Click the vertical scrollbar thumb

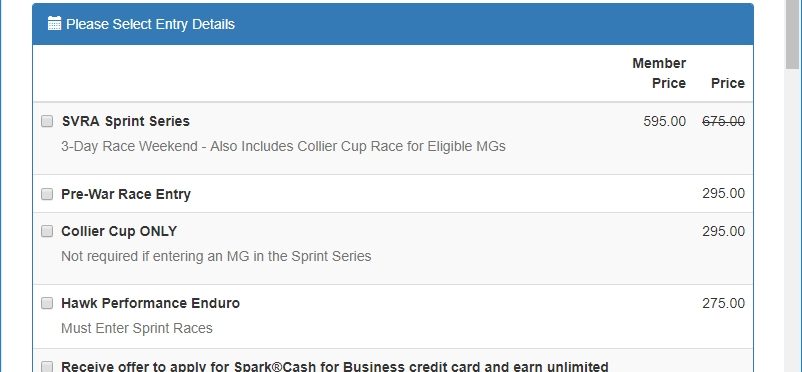point(793,34)
